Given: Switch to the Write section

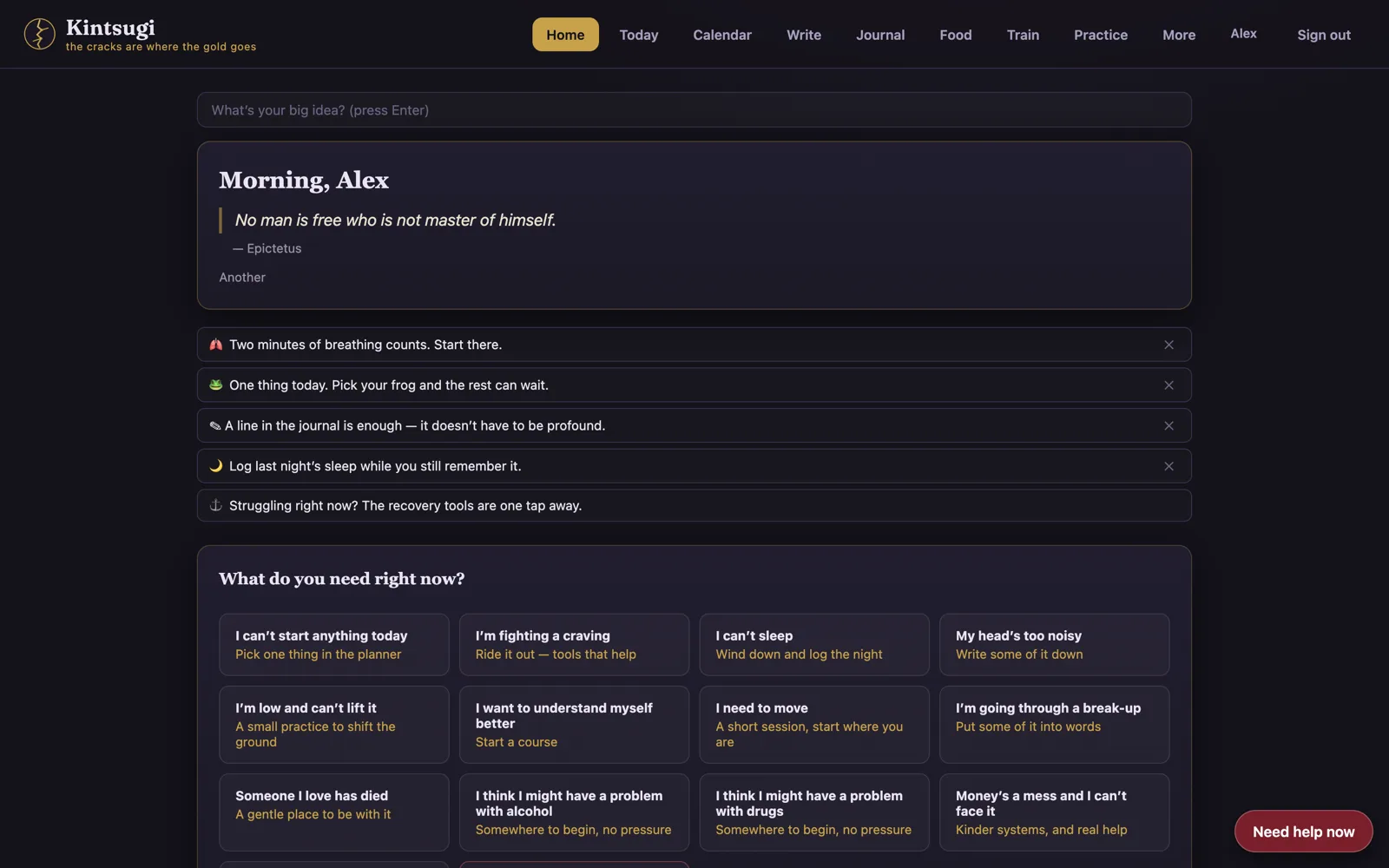Looking at the screenshot, I should (804, 35).
